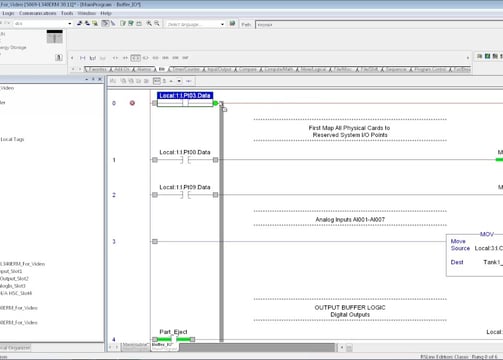The width and height of the screenshot is (503, 360).
Task: Pin the organizer panel with the pushpin
Action: pyautogui.click(x=93, y=79)
